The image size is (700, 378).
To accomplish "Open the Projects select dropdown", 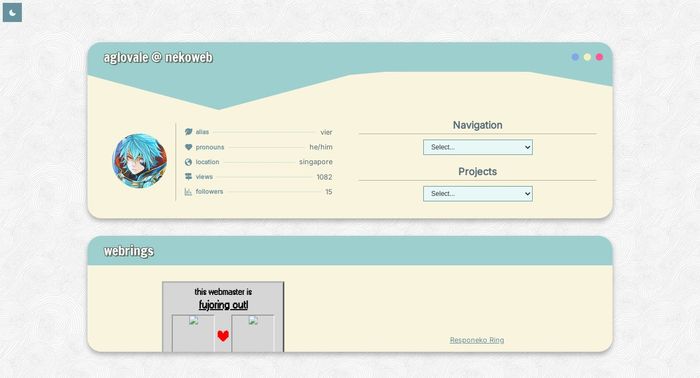I will [x=478, y=194].
